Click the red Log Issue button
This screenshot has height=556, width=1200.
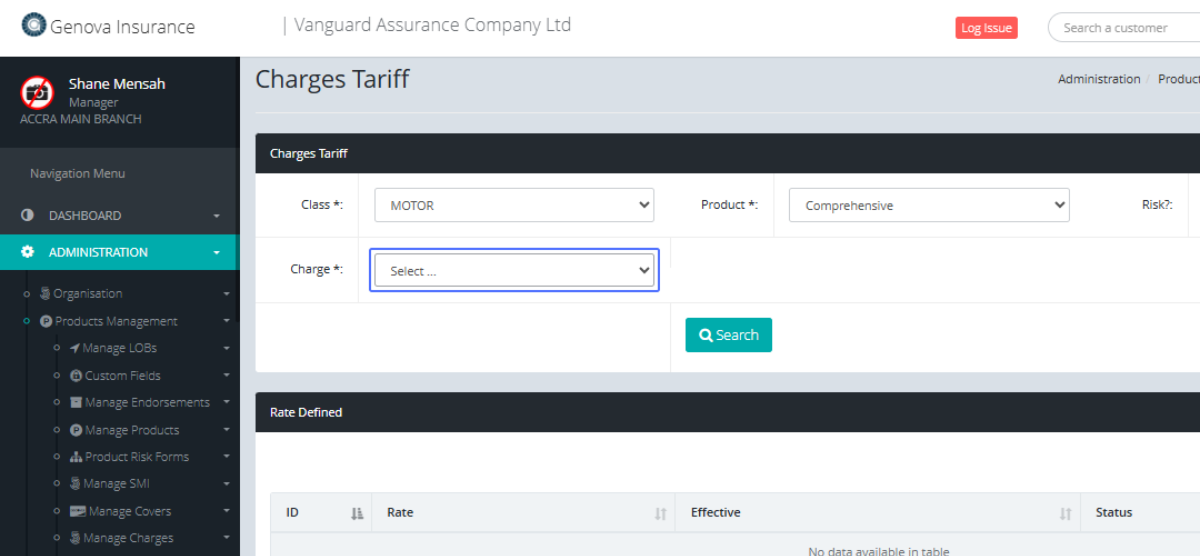tap(986, 28)
